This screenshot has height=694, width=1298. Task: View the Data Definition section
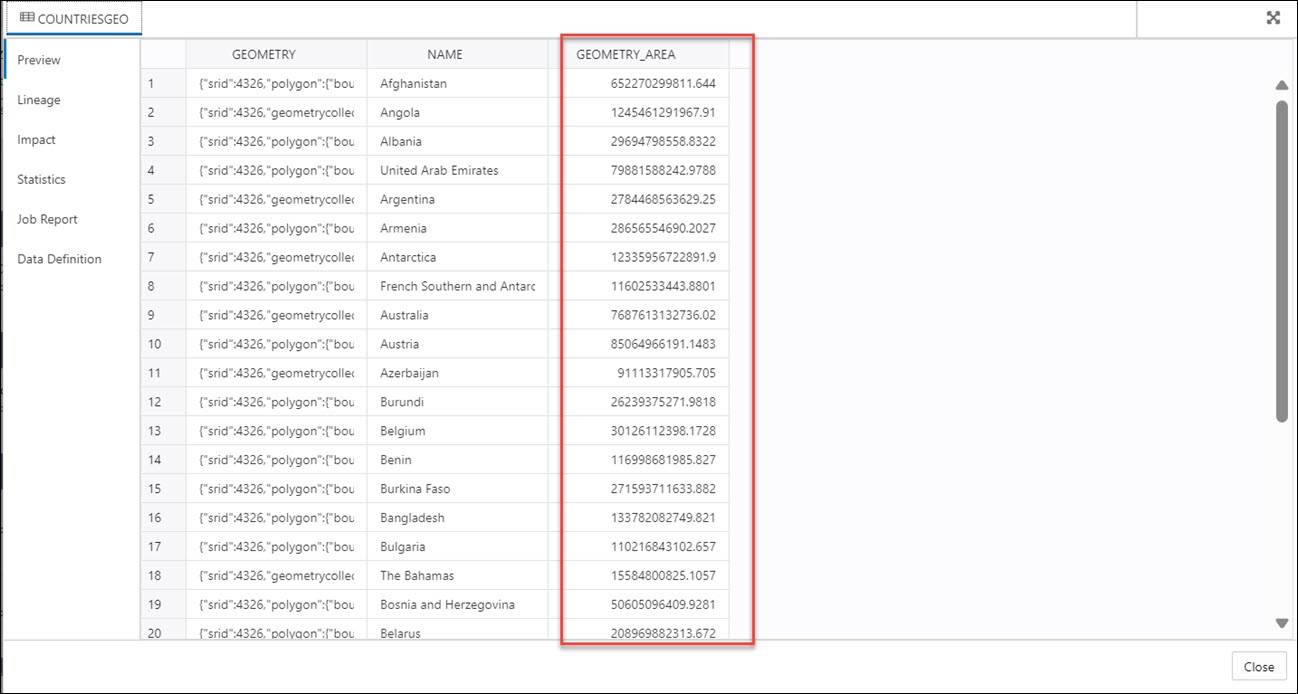[58, 258]
